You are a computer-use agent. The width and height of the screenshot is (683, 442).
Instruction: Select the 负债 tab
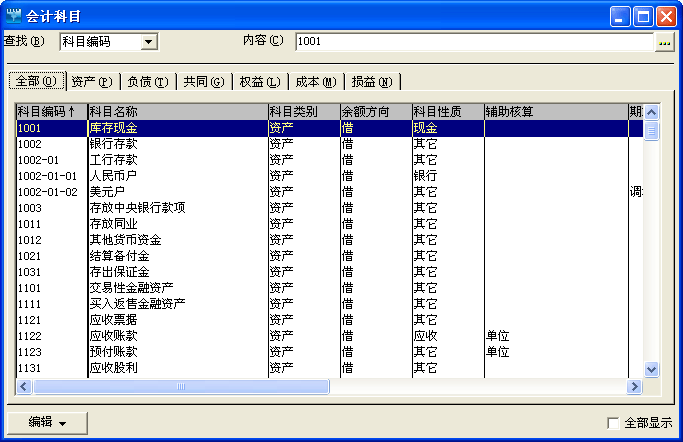click(147, 81)
